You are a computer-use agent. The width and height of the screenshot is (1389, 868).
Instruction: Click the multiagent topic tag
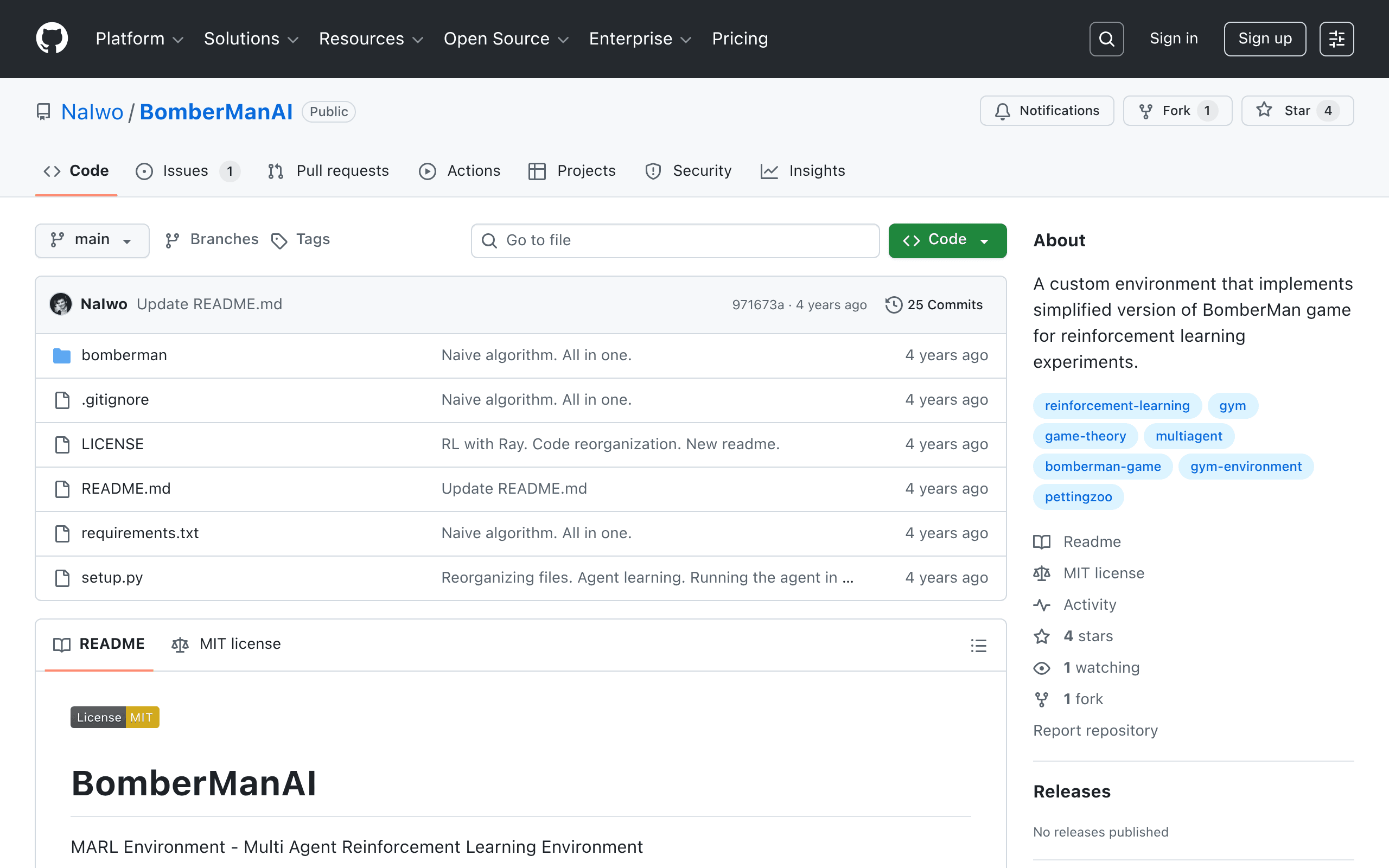1189,436
